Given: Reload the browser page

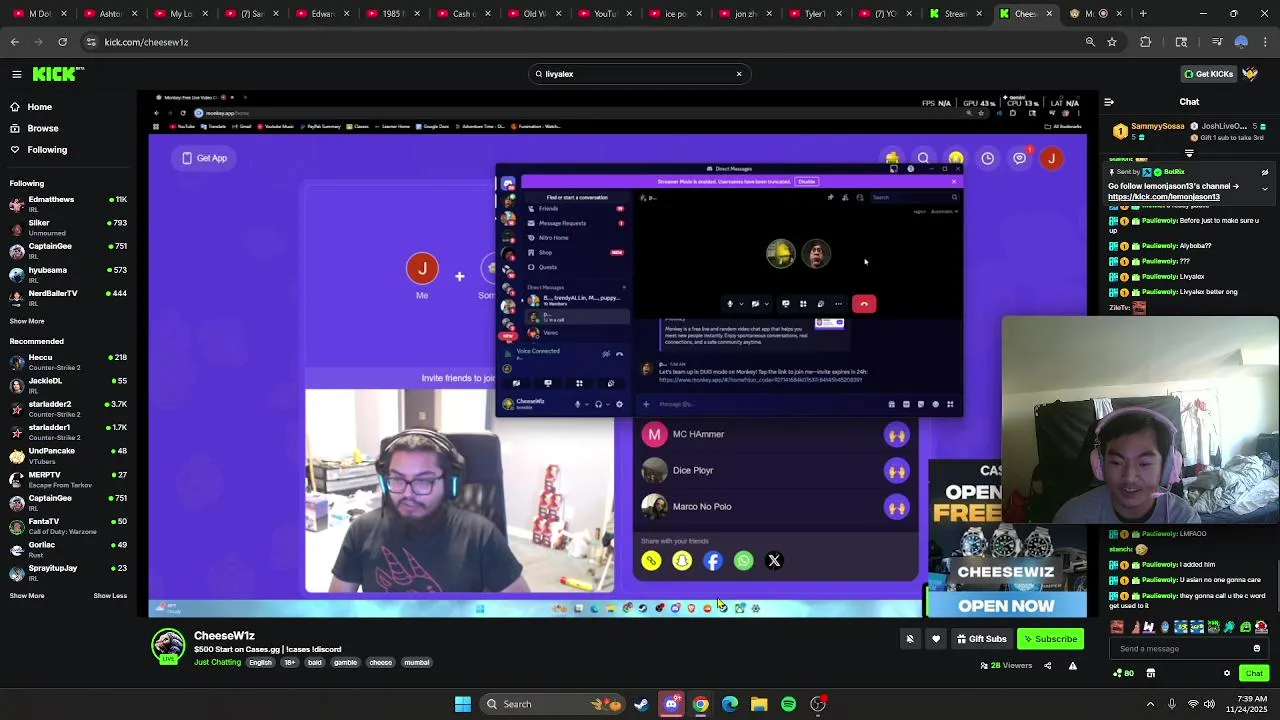Looking at the screenshot, I should click(62, 42).
